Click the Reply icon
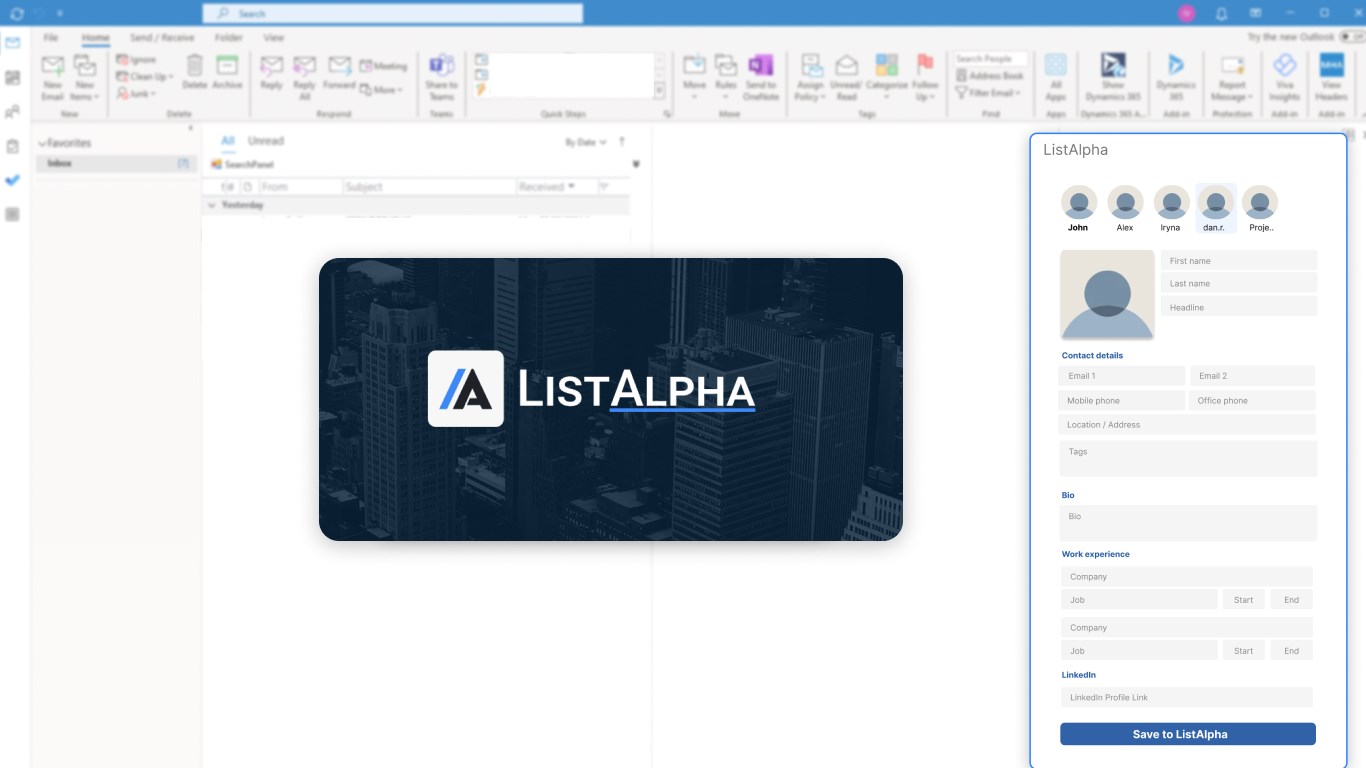This screenshot has height=768, width=1366. (271, 67)
